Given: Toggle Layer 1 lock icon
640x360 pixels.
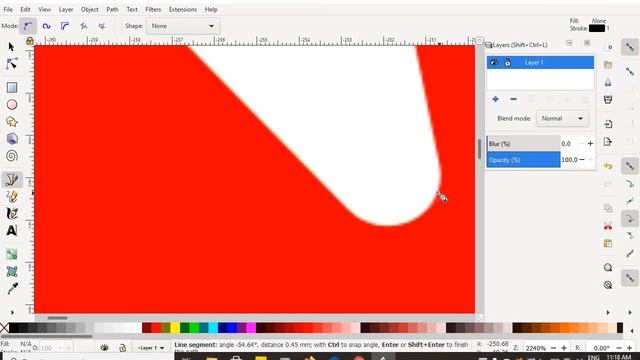Looking at the screenshot, I should click(507, 62).
